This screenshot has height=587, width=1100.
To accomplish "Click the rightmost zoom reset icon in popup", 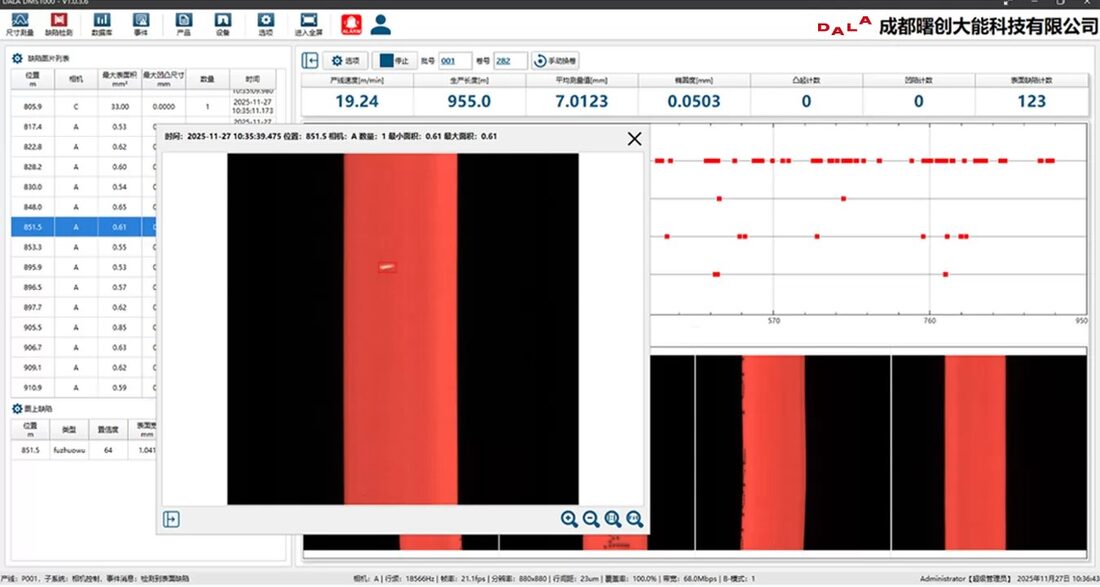I will coord(634,519).
